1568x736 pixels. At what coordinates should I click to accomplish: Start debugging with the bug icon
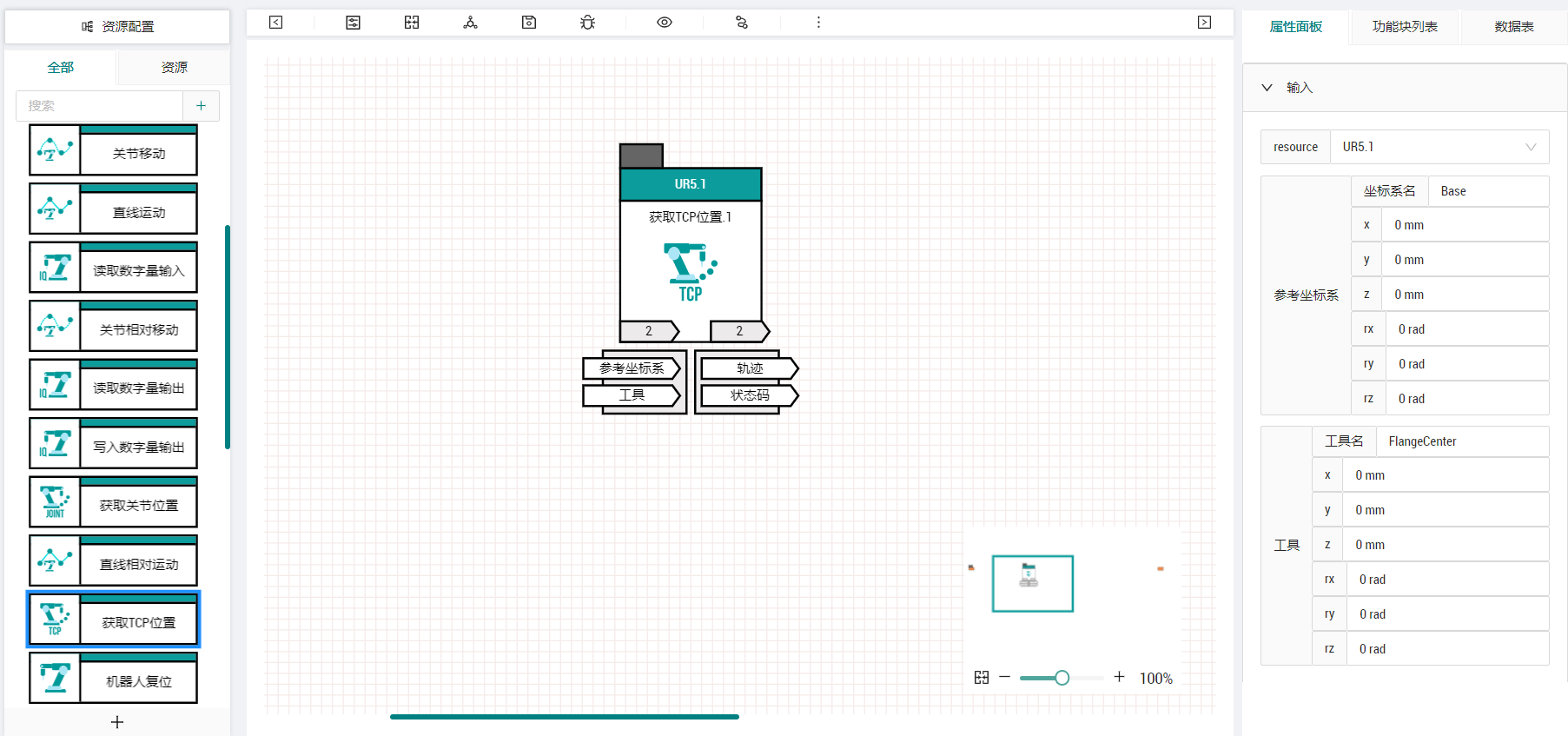588,23
